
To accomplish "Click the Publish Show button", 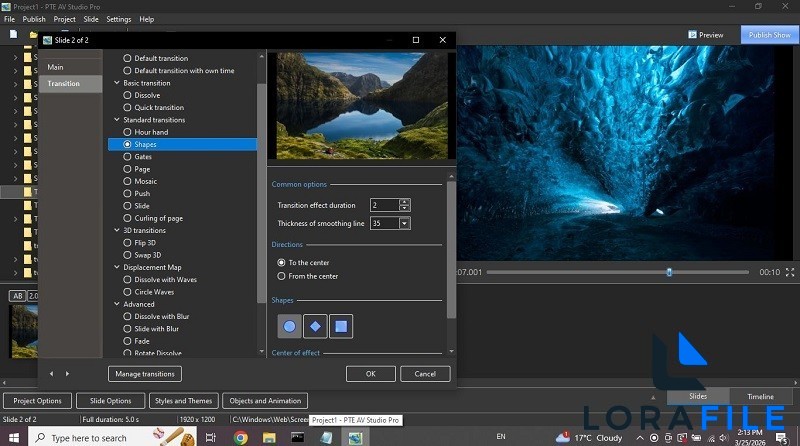I will coord(769,35).
